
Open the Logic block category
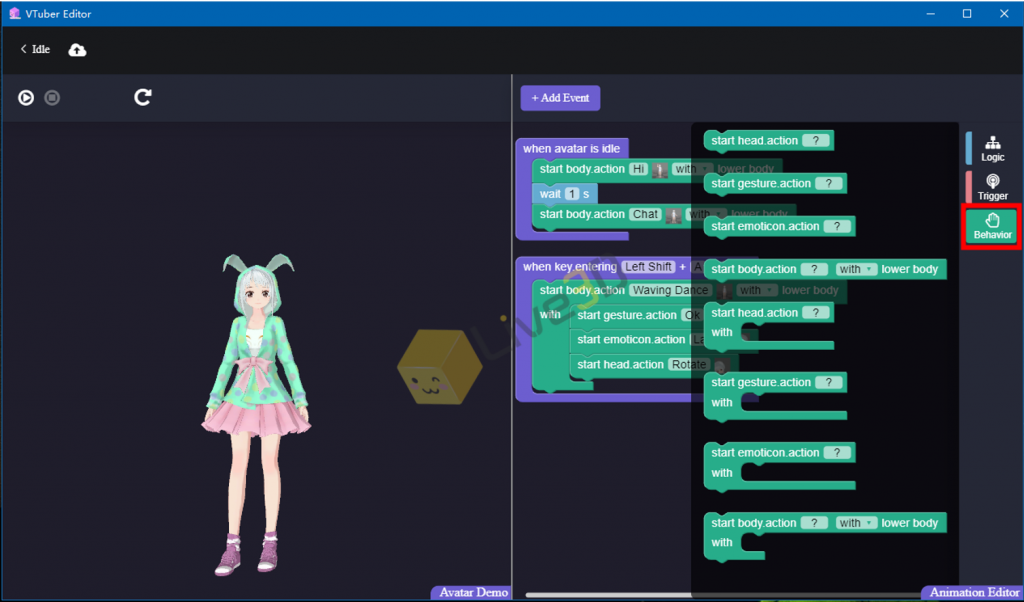[x=992, y=149]
